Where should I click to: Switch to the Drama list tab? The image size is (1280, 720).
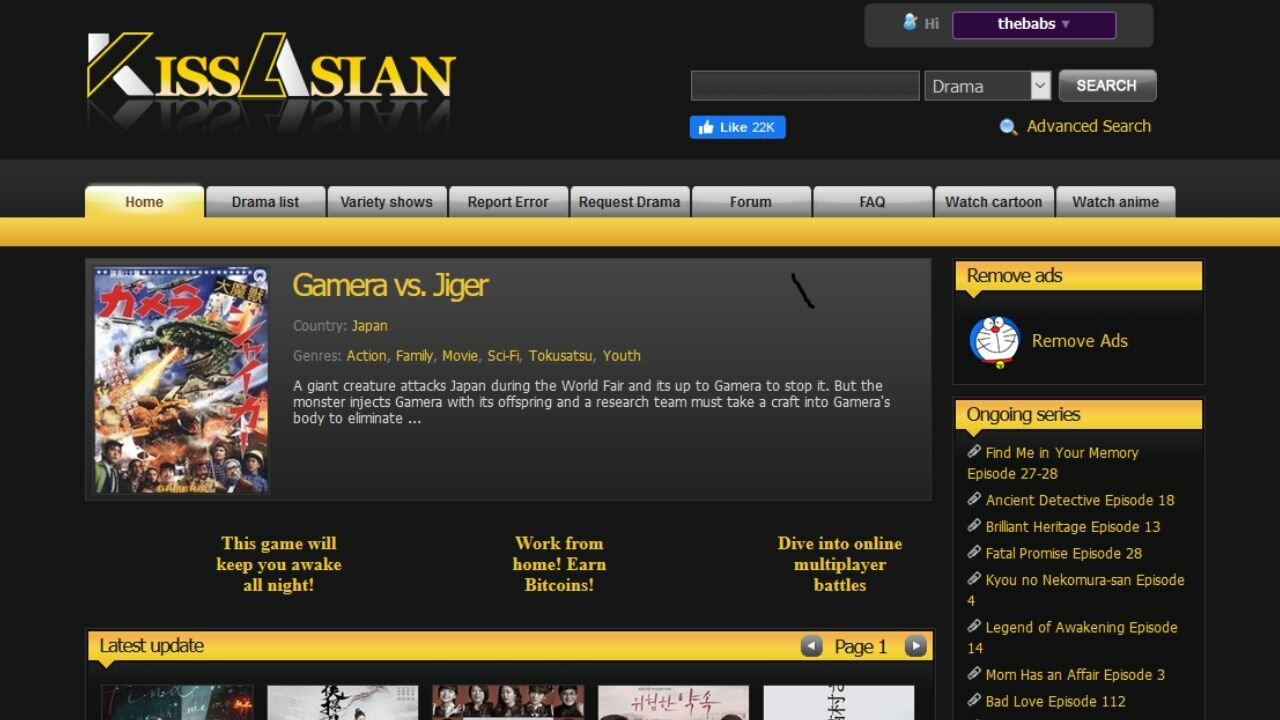pyautogui.click(x=264, y=201)
